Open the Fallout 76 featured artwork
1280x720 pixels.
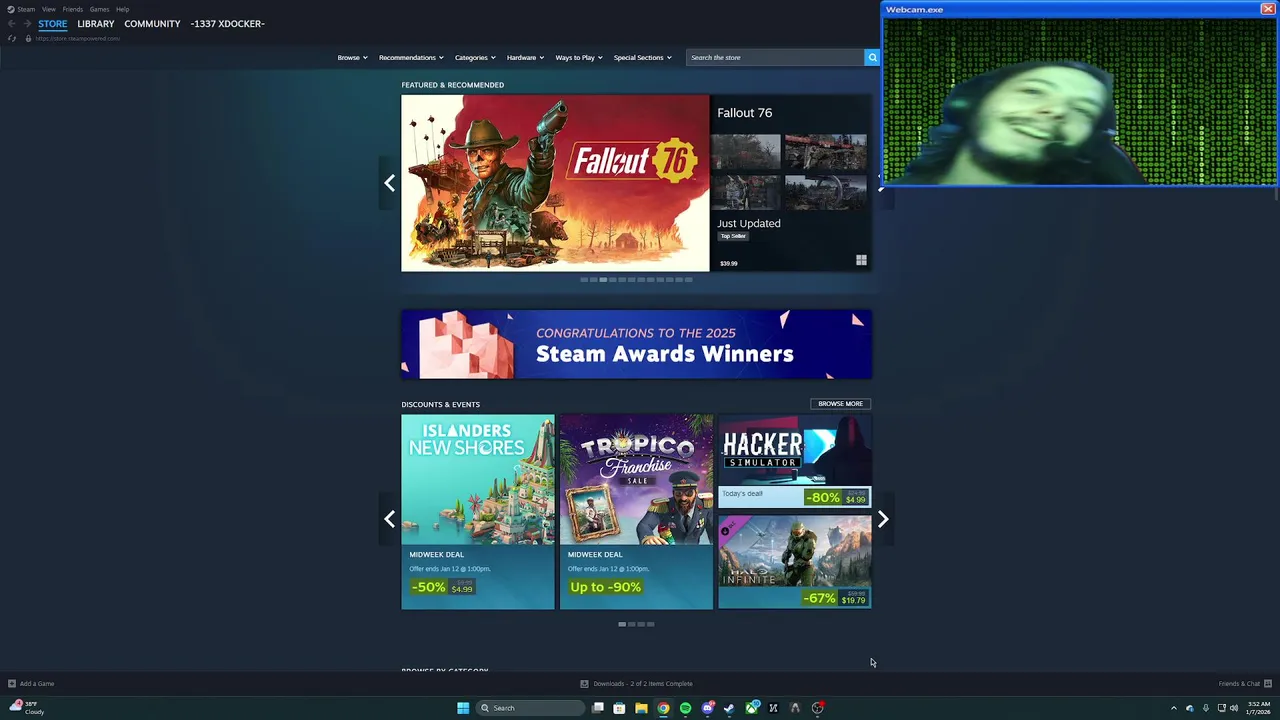click(x=555, y=183)
